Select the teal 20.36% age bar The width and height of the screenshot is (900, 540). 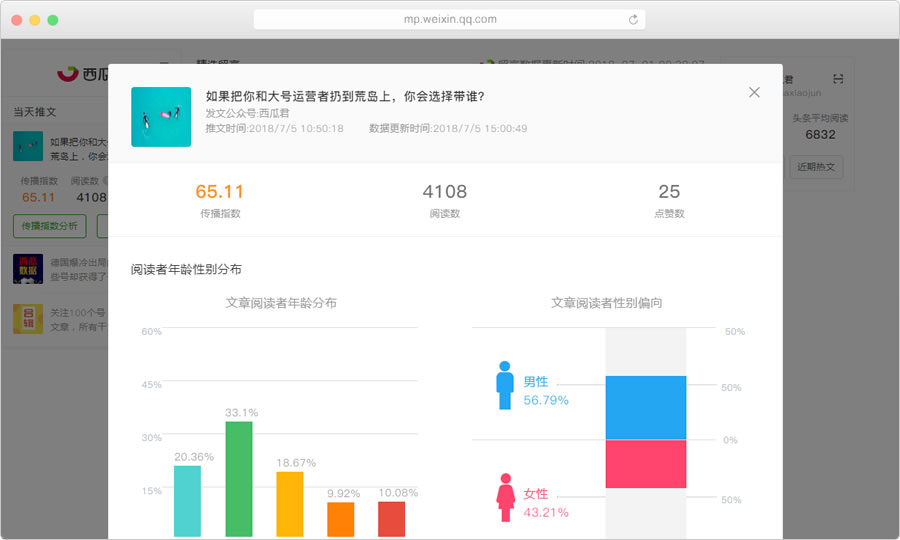coord(187,502)
